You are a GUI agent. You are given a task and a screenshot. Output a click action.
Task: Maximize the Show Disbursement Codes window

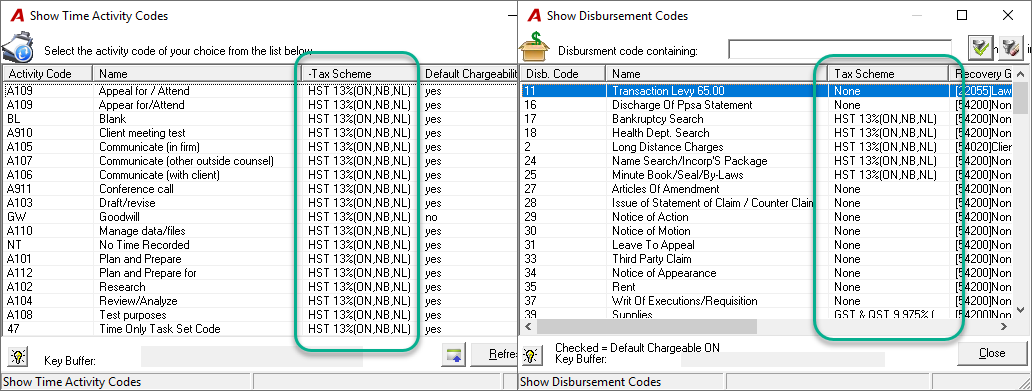pyautogui.click(x=962, y=15)
